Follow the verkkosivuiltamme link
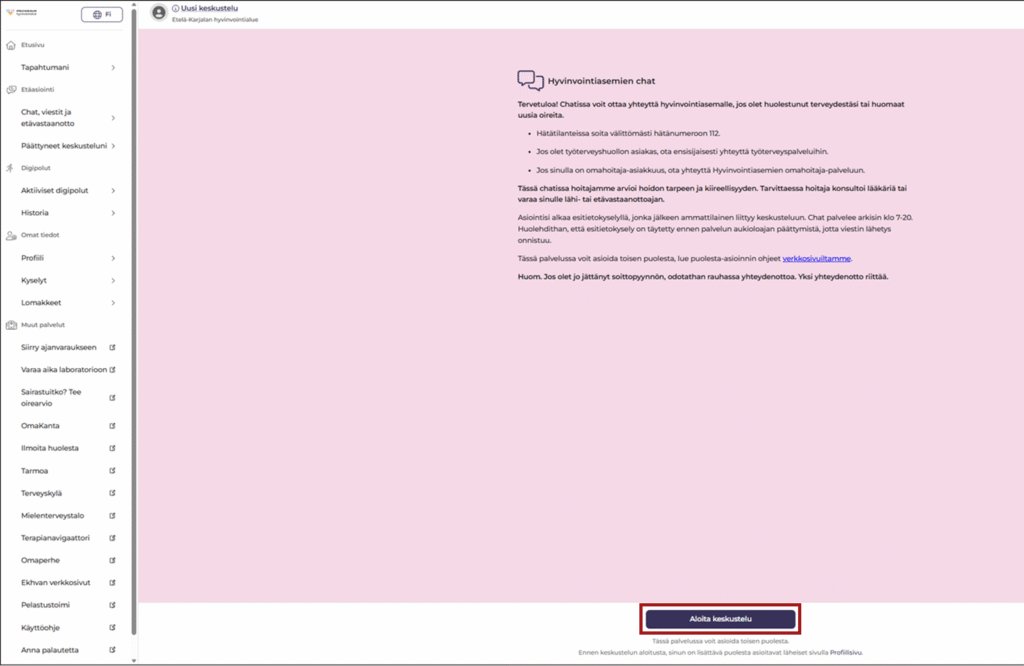Image resolution: width=1024 pixels, height=666 pixels. (x=815, y=258)
